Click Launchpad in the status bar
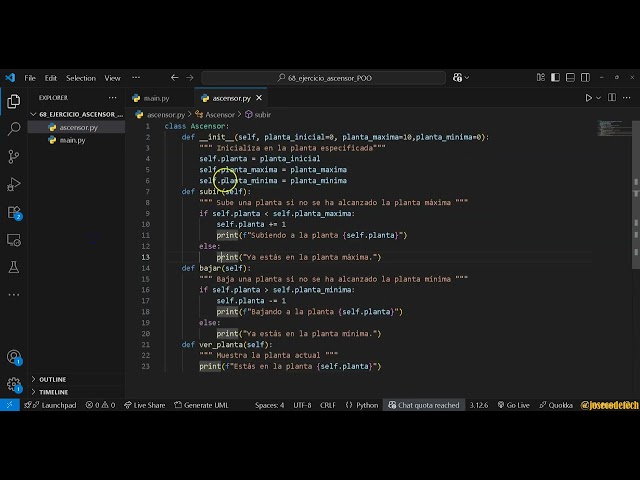The image size is (640, 480). click(51, 405)
